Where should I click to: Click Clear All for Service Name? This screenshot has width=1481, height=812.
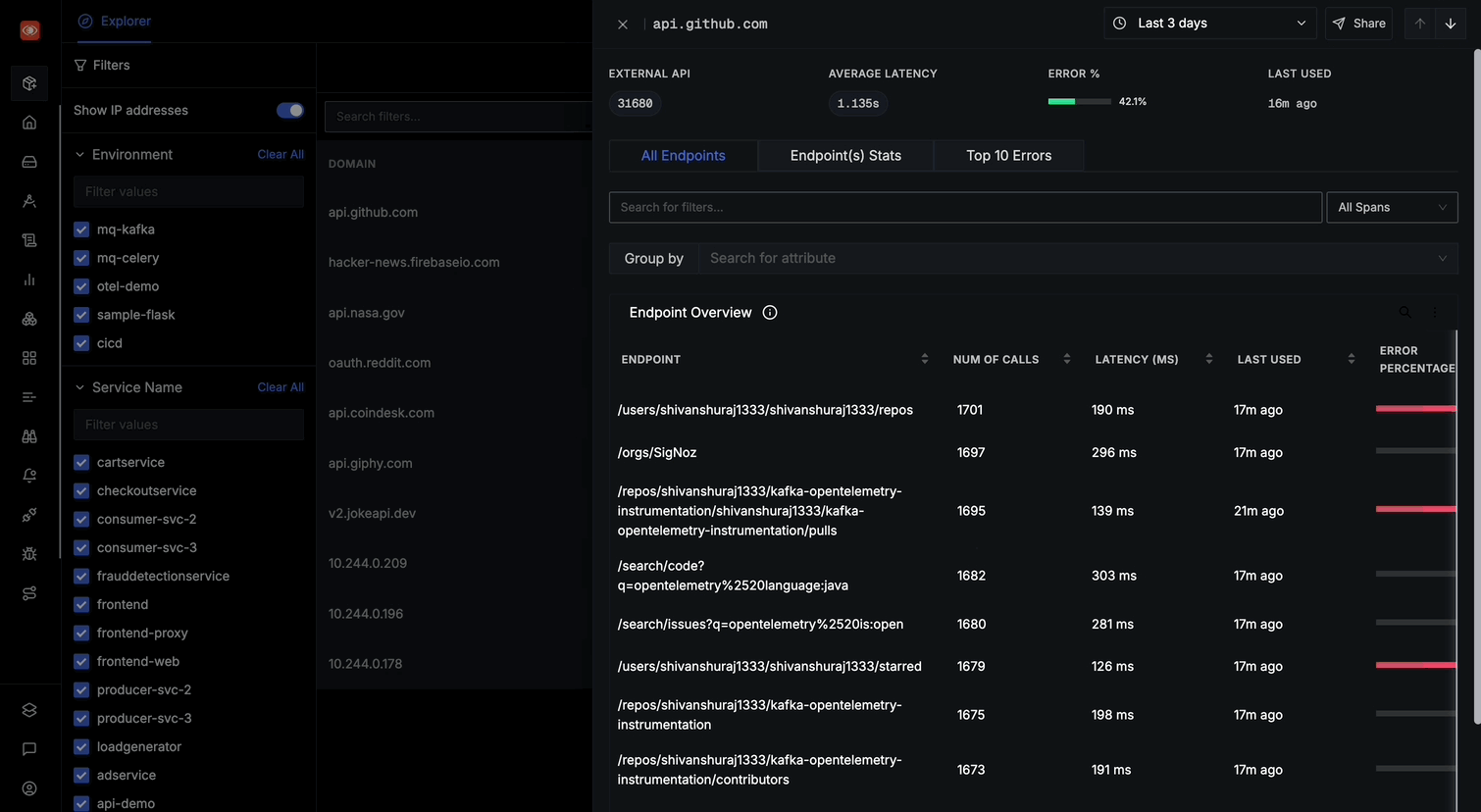(281, 387)
